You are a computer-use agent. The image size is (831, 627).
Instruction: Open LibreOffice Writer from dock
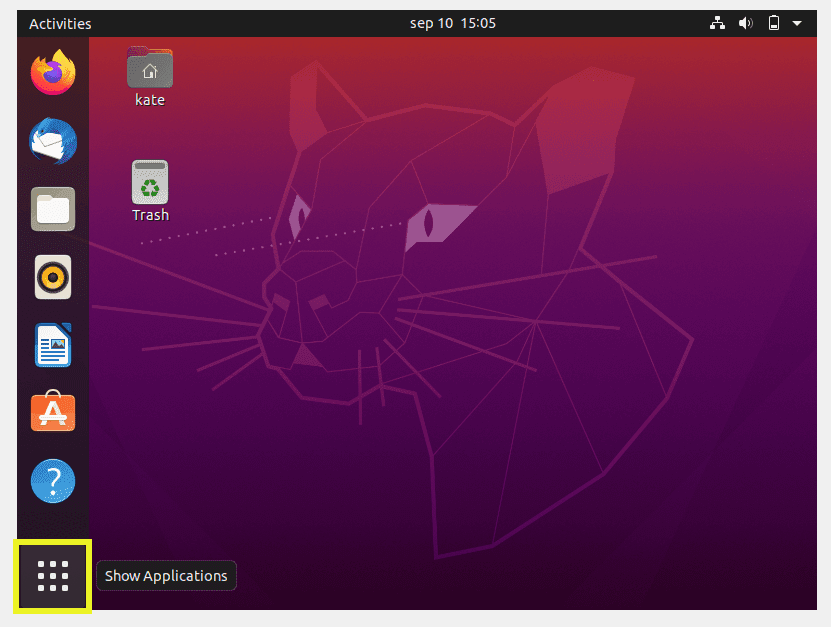click(x=53, y=345)
